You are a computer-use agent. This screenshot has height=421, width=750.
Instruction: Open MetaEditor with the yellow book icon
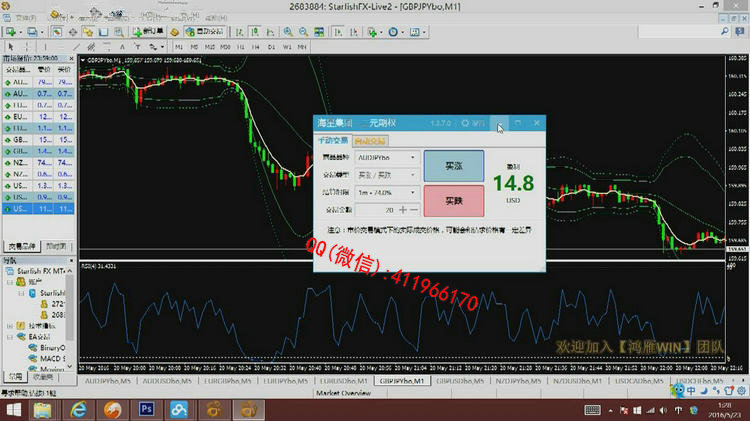coord(175,32)
